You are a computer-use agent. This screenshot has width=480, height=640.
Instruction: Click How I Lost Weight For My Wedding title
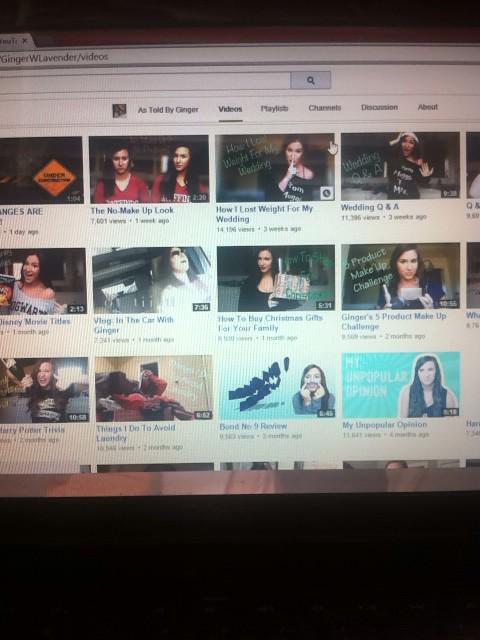click(264, 214)
